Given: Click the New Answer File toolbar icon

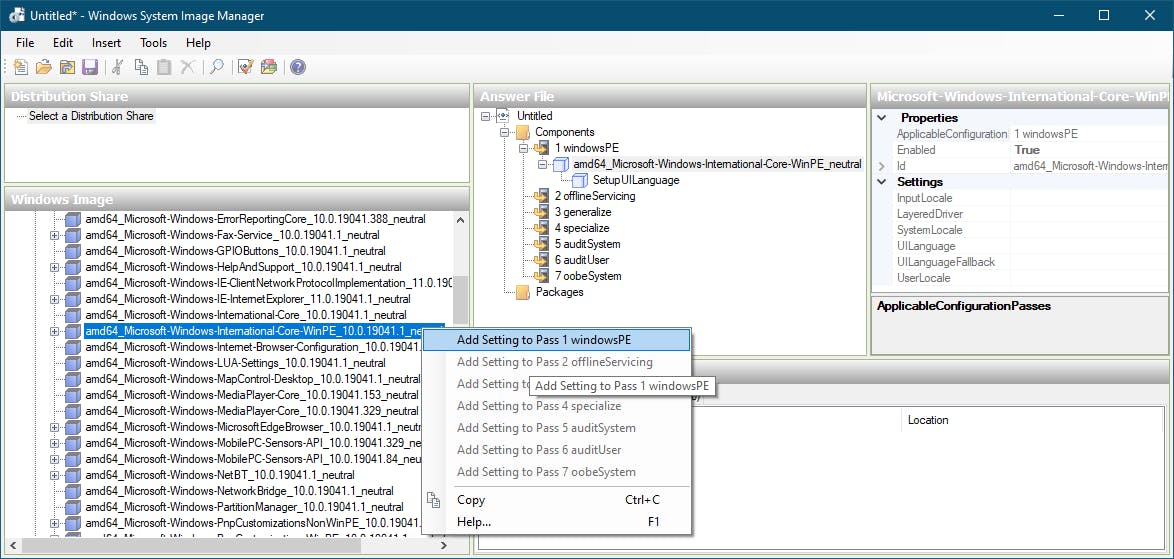Looking at the screenshot, I should [x=21, y=67].
